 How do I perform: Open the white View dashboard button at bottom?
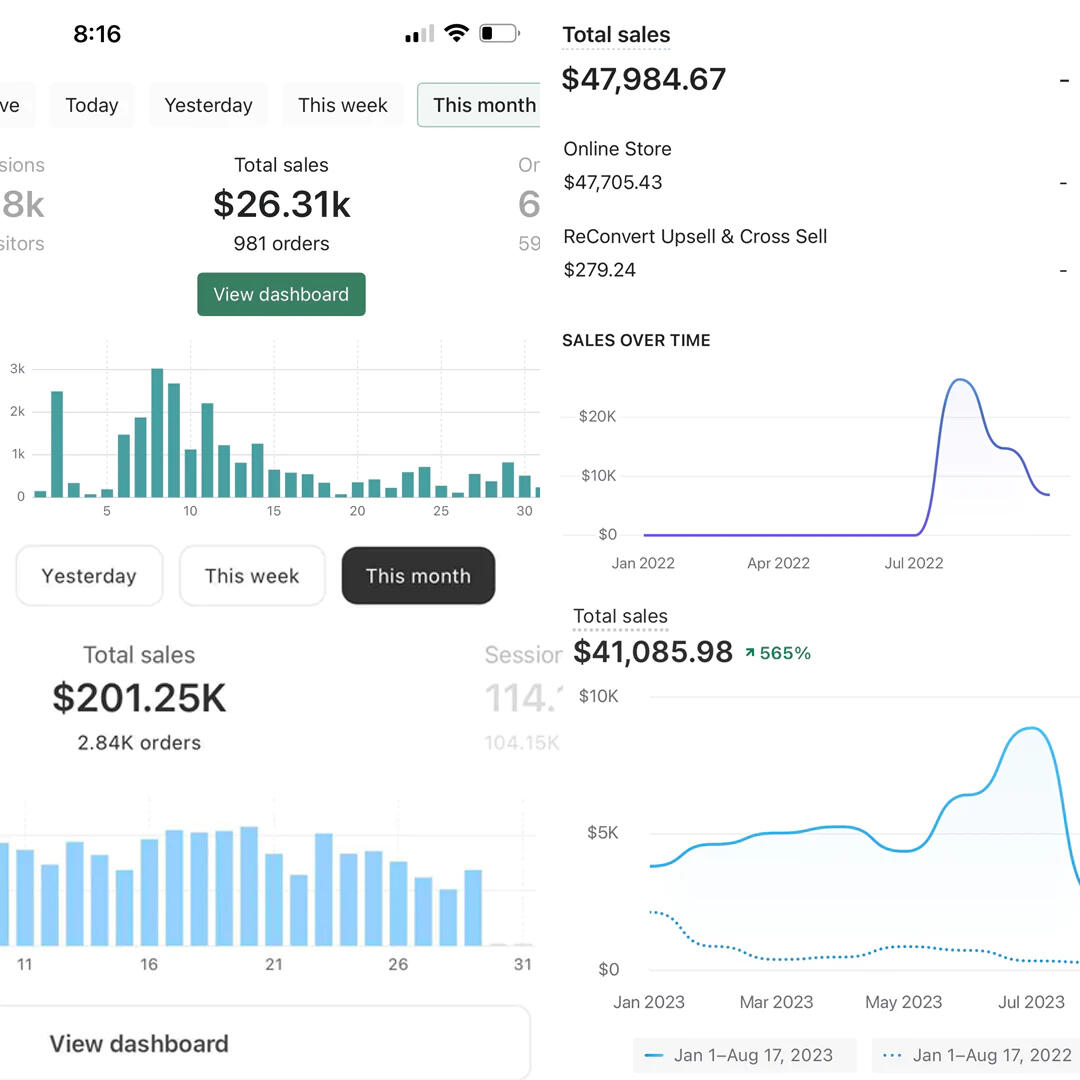tap(264, 1043)
